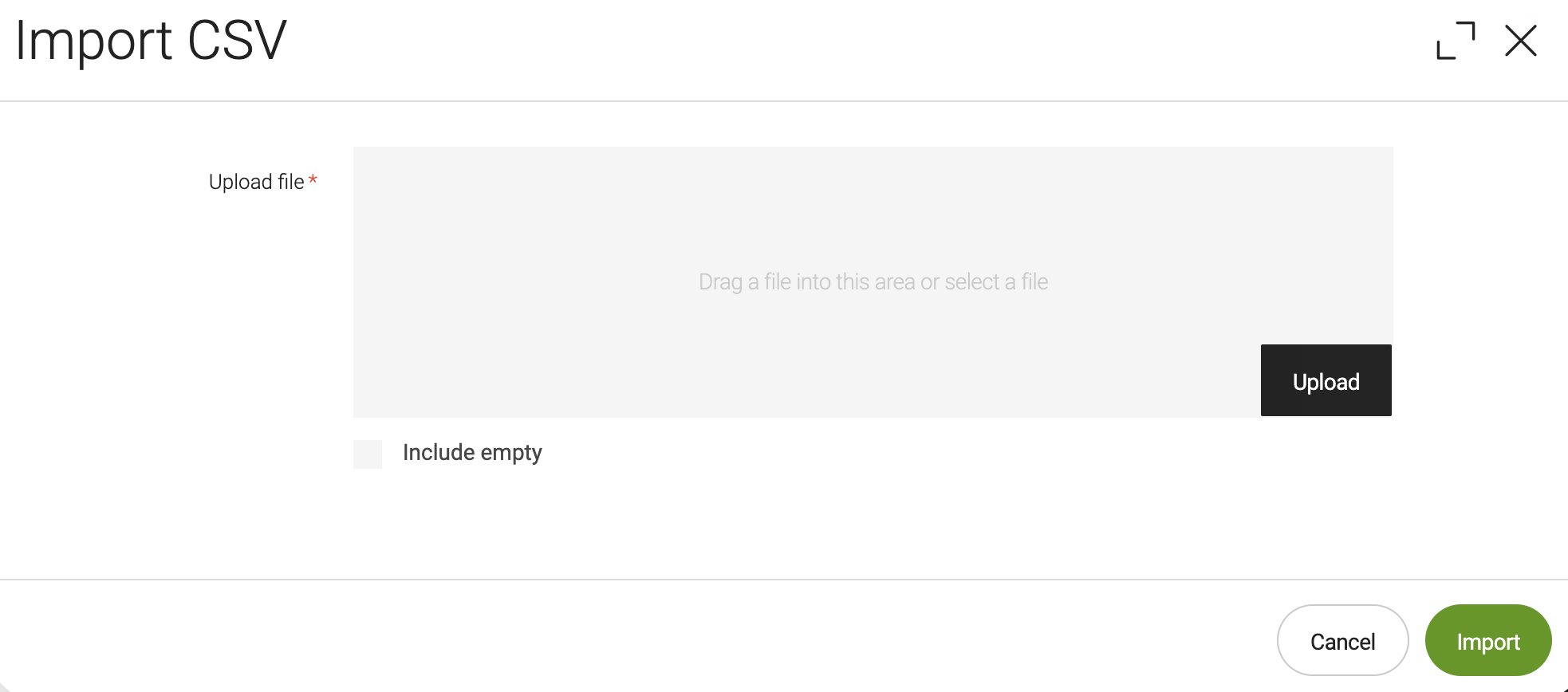Screen dimensions: 1568x692
Task: Enable the Include empty checkbox
Action: pyautogui.click(x=368, y=454)
